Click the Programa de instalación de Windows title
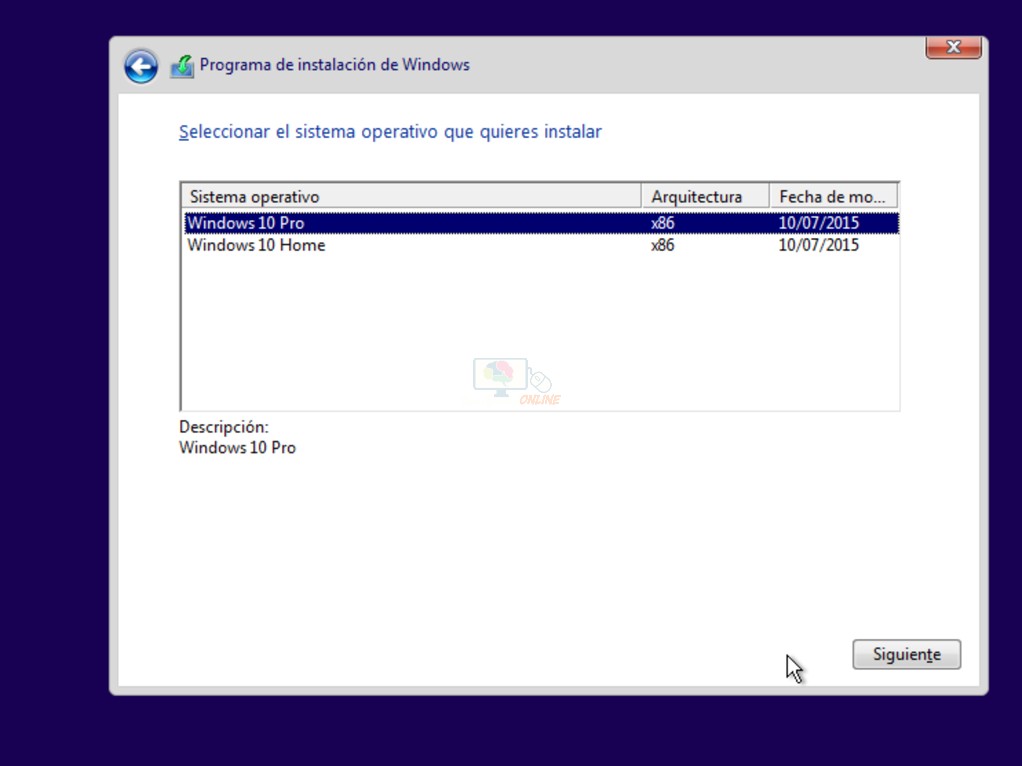The height and width of the screenshot is (766, 1022). pyautogui.click(x=334, y=65)
